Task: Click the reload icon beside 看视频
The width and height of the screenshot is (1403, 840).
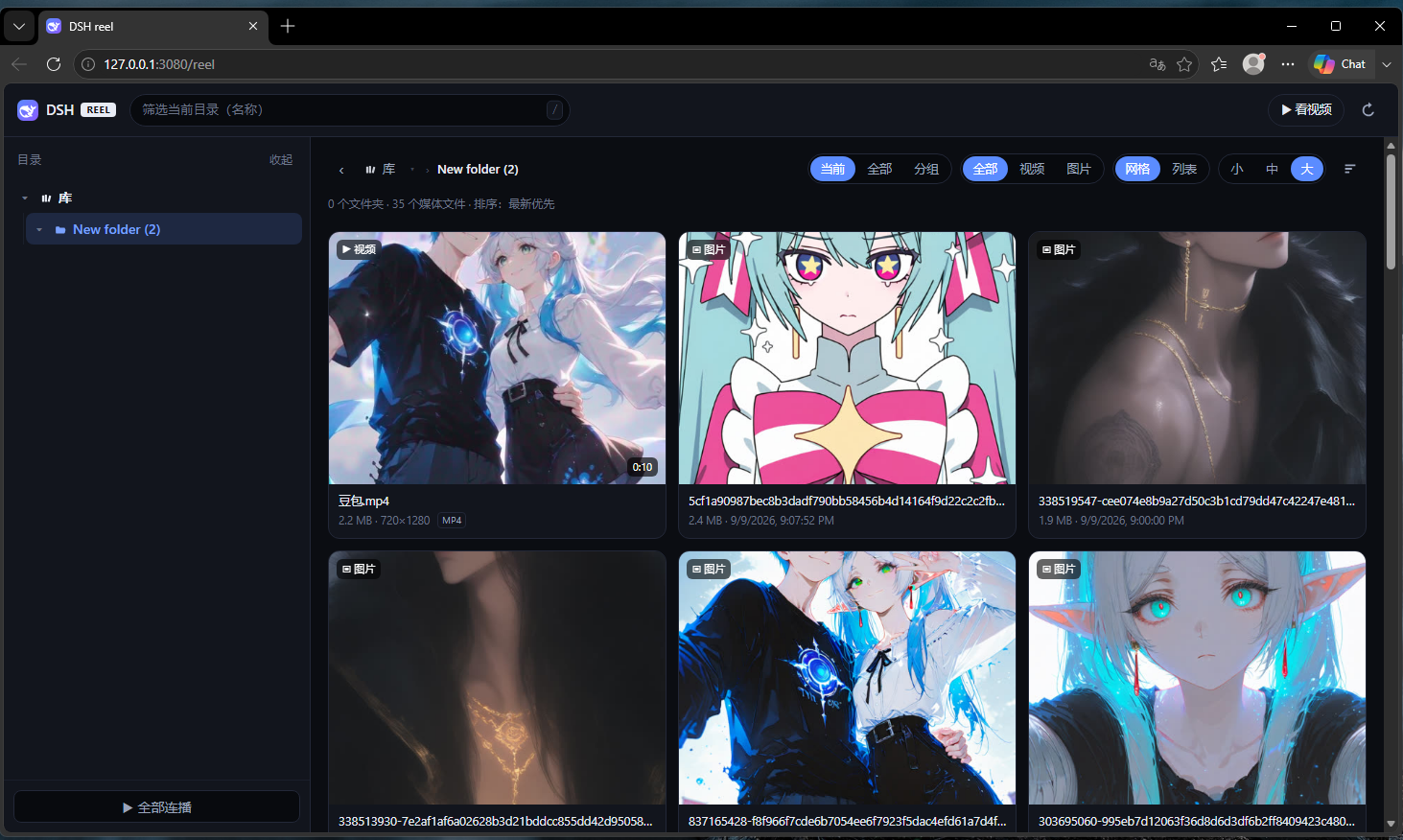Action: [x=1368, y=110]
